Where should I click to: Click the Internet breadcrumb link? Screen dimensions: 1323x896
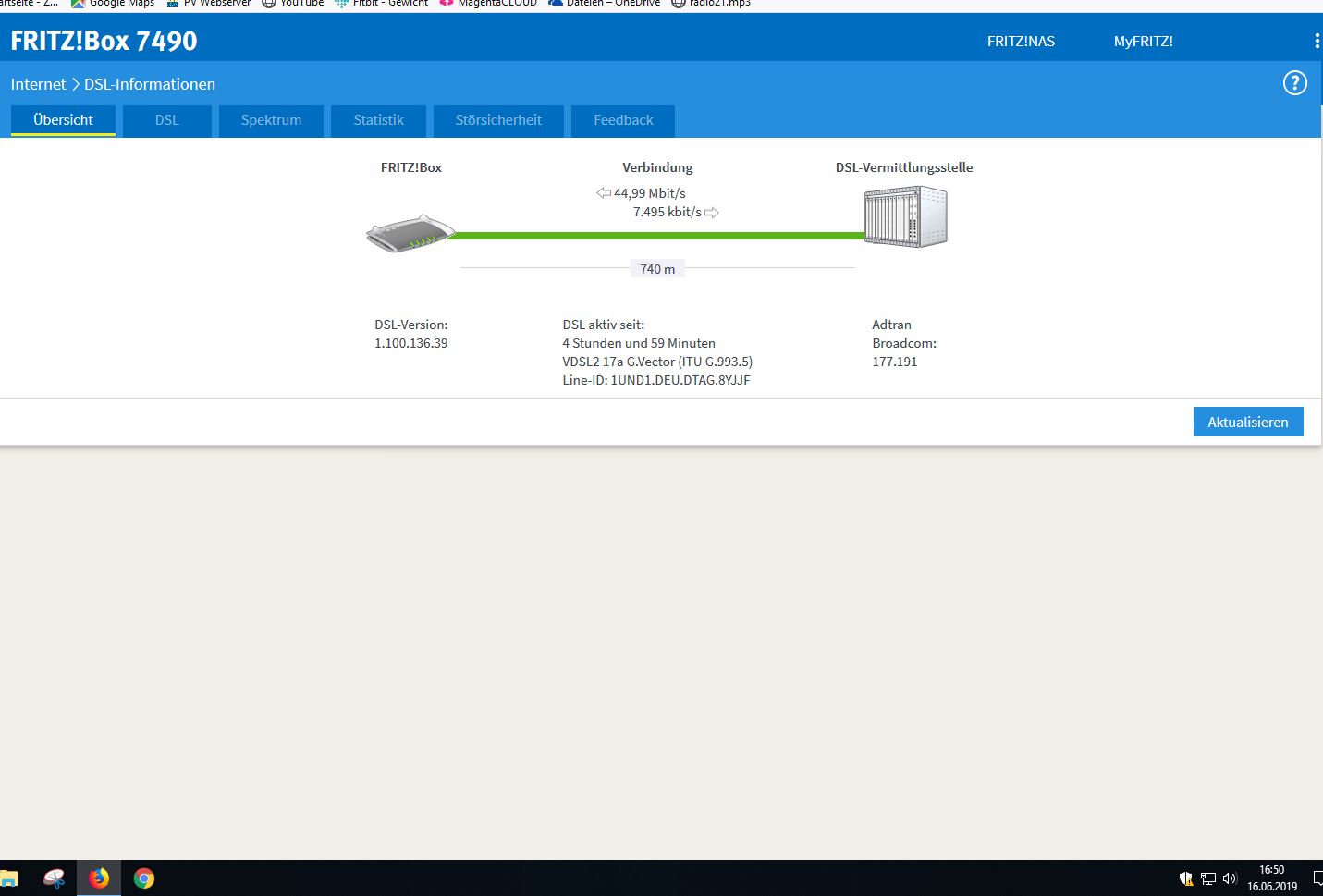click(x=38, y=84)
